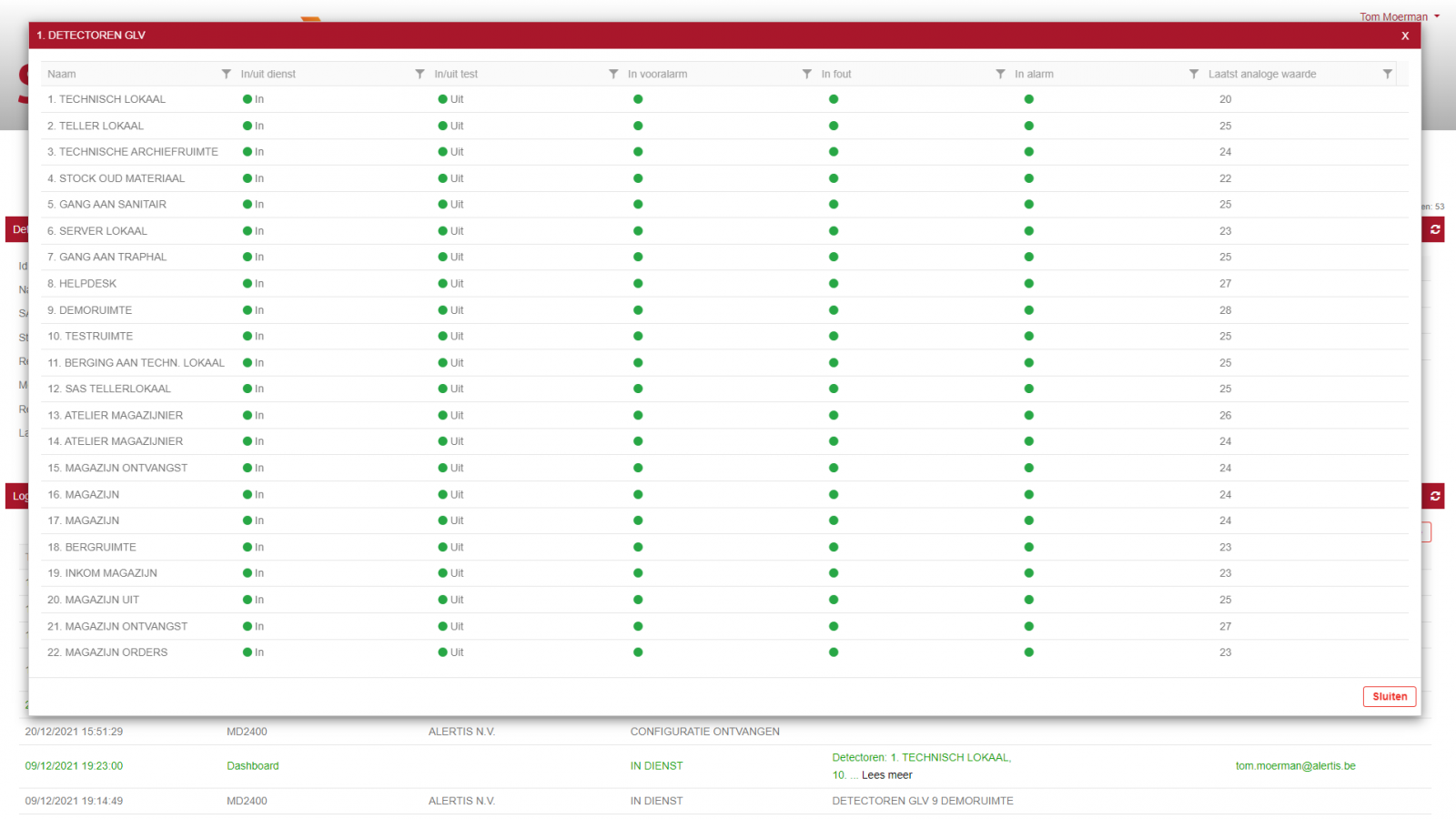This screenshot has height=819, width=1456.
Task: Open filter for In alarm column
Action: pyautogui.click(x=1193, y=74)
